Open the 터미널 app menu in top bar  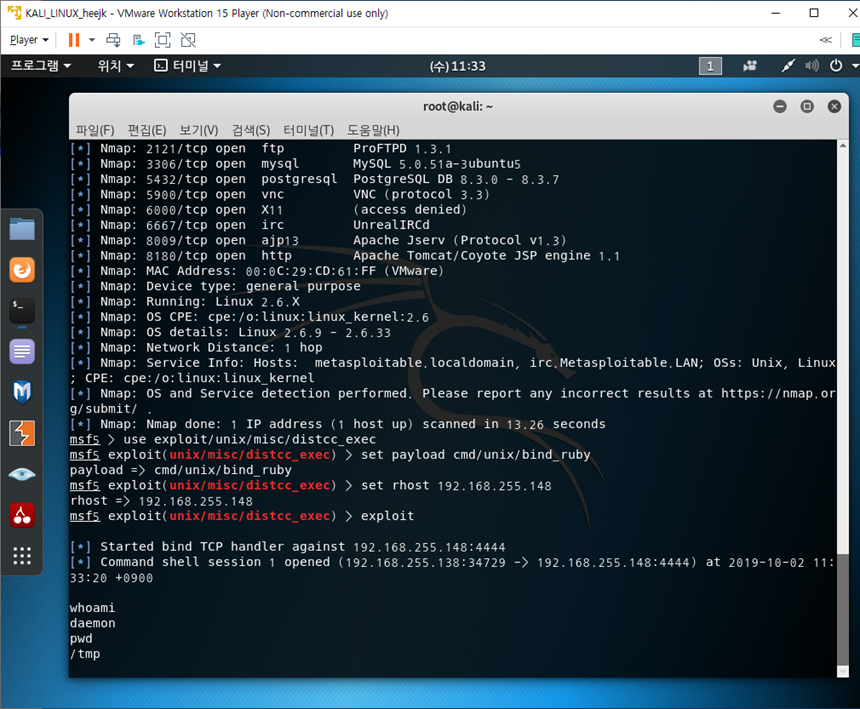coord(187,66)
